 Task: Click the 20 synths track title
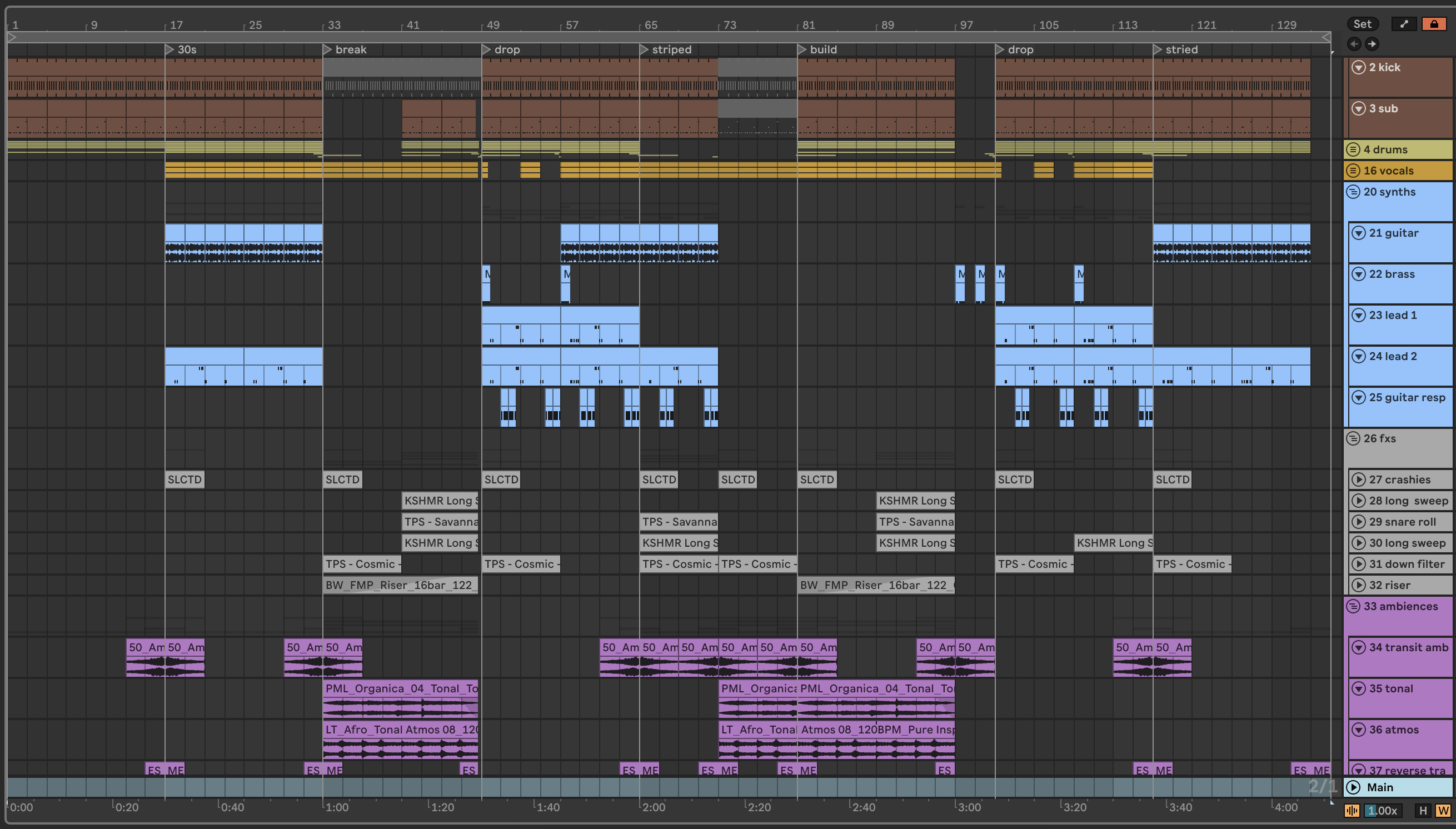(1389, 192)
